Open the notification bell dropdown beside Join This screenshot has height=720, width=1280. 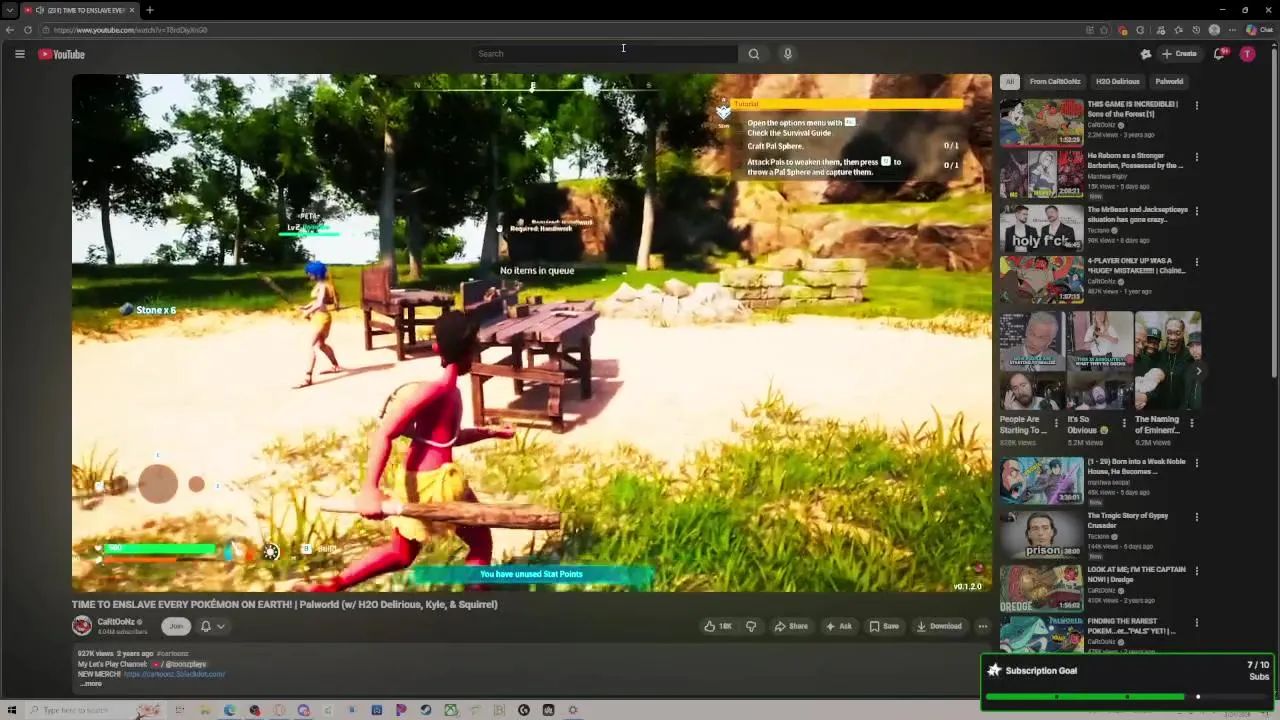click(212, 626)
